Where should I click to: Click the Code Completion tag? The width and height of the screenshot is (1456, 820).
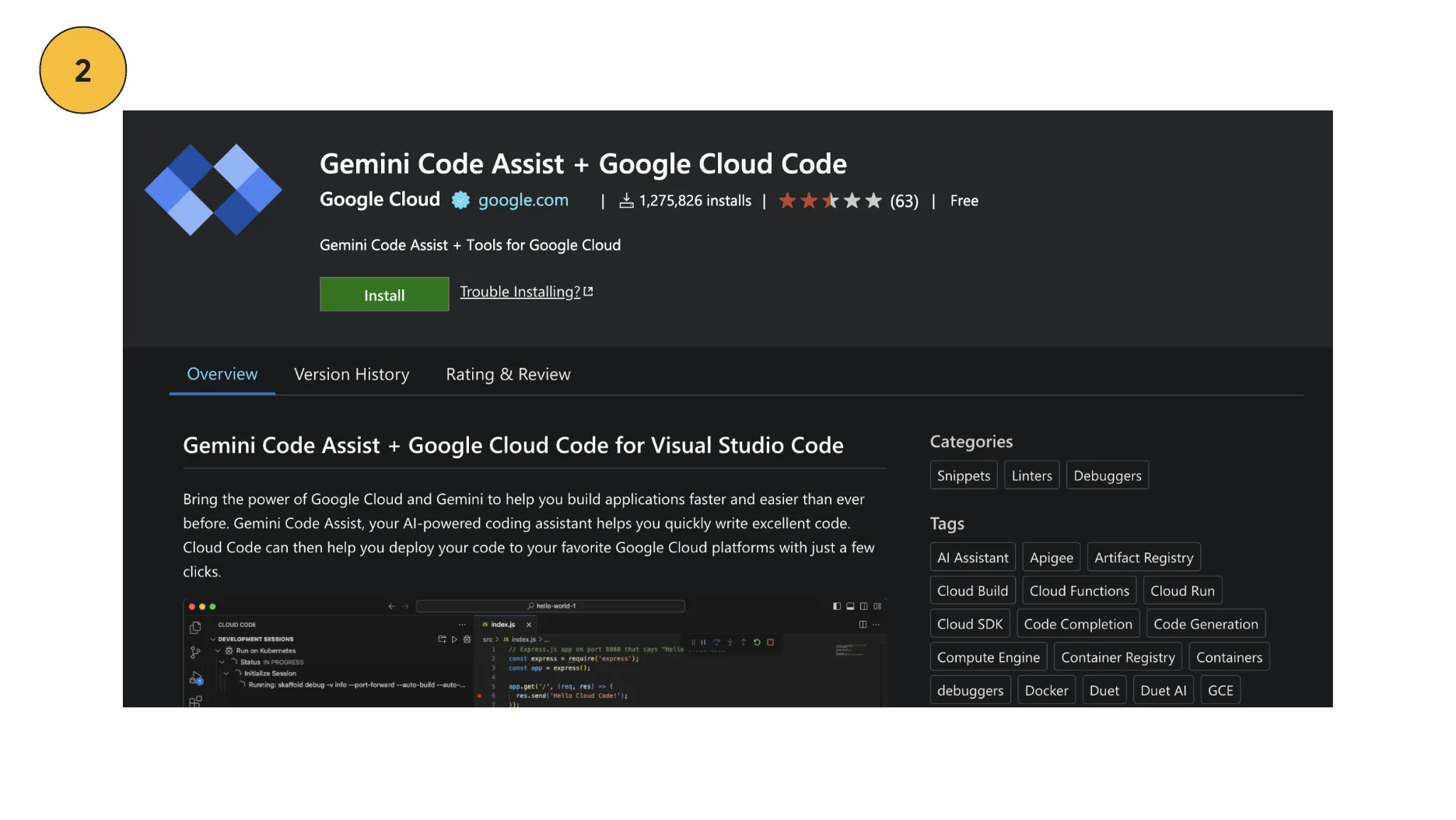pyautogui.click(x=1078, y=624)
